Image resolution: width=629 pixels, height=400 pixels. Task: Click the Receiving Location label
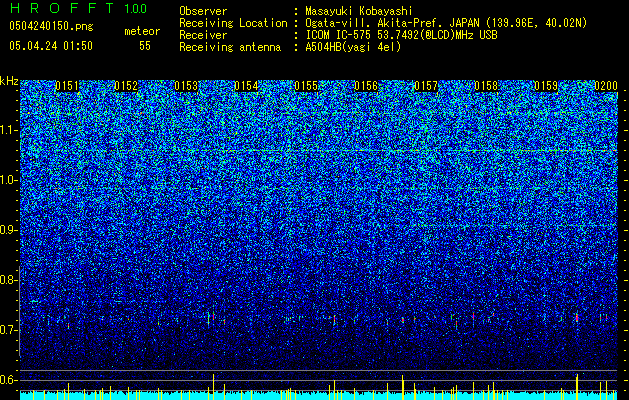(x=233, y=23)
